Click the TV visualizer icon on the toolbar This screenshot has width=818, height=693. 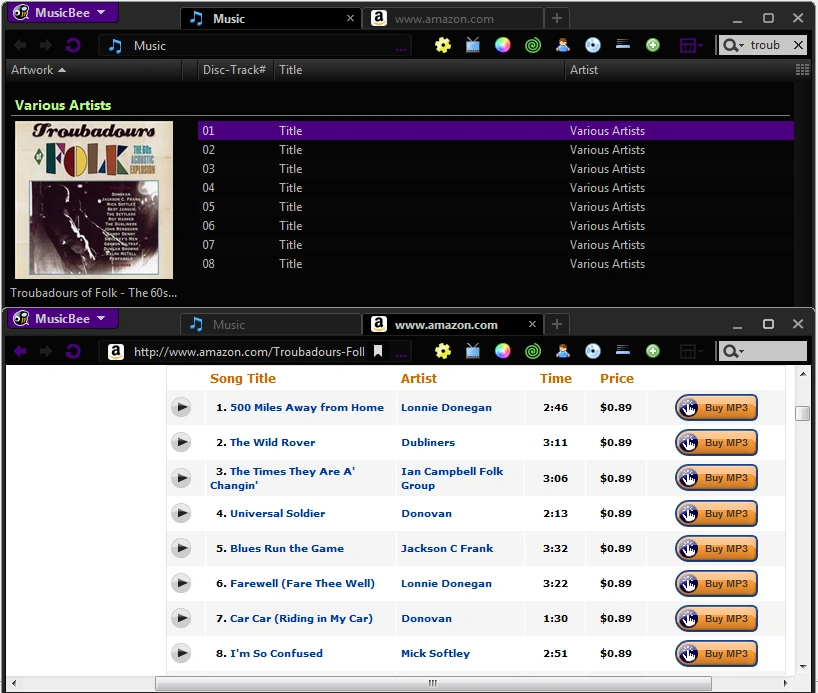[473, 45]
